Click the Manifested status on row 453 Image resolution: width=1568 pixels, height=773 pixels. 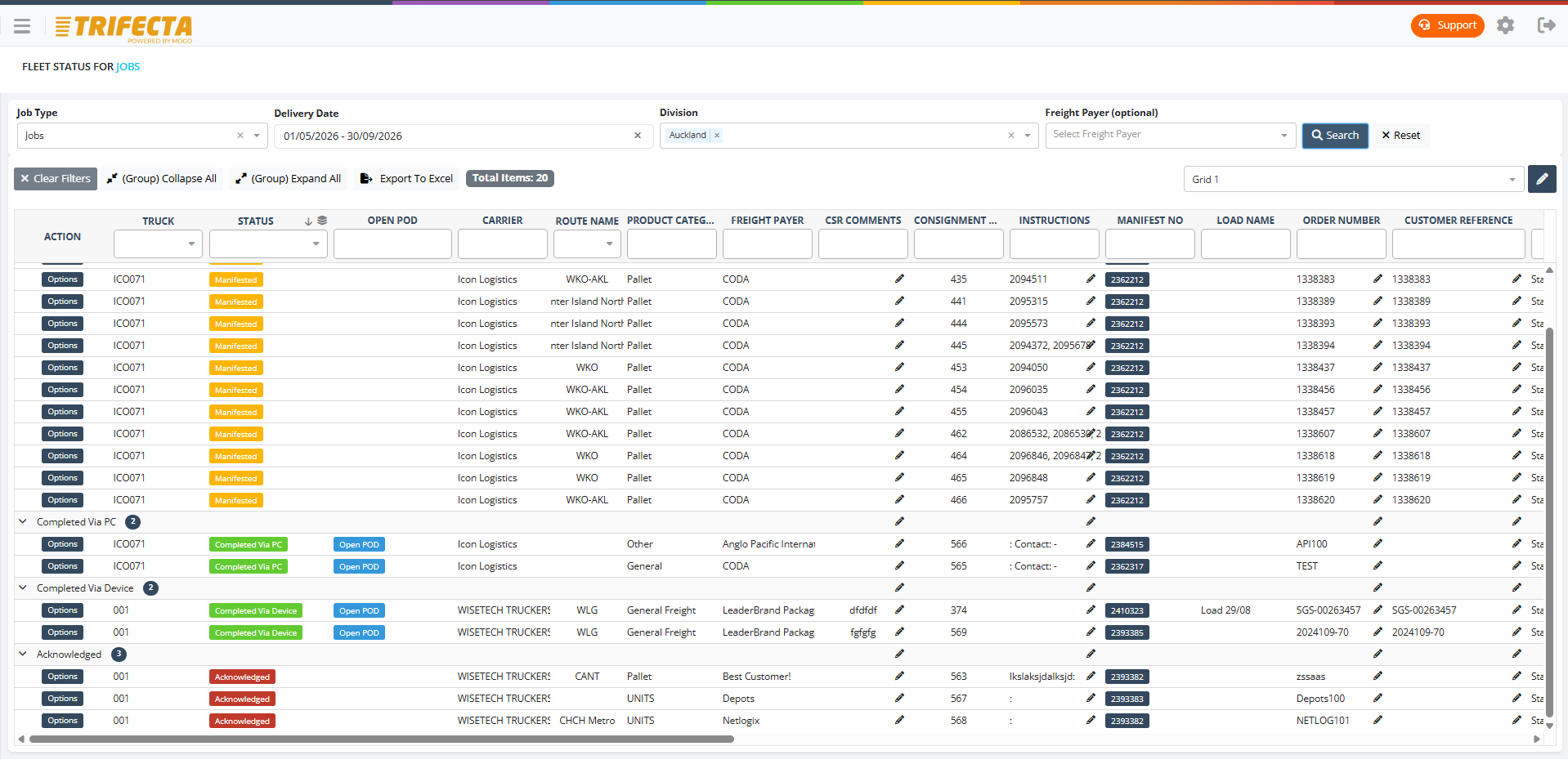pyautogui.click(x=235, y=369)
